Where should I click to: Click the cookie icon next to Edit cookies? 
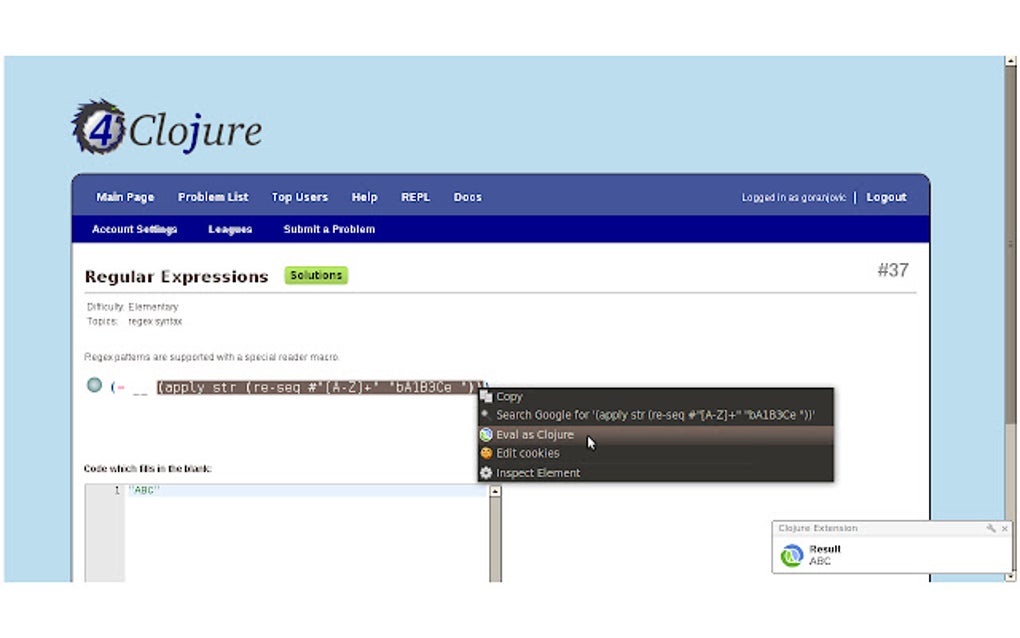click(x=486, y=453)
